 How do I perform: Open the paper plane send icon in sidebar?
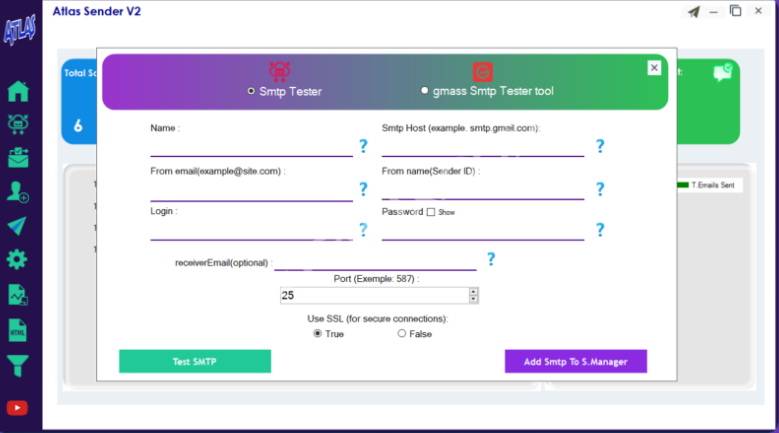coord(18,225)
